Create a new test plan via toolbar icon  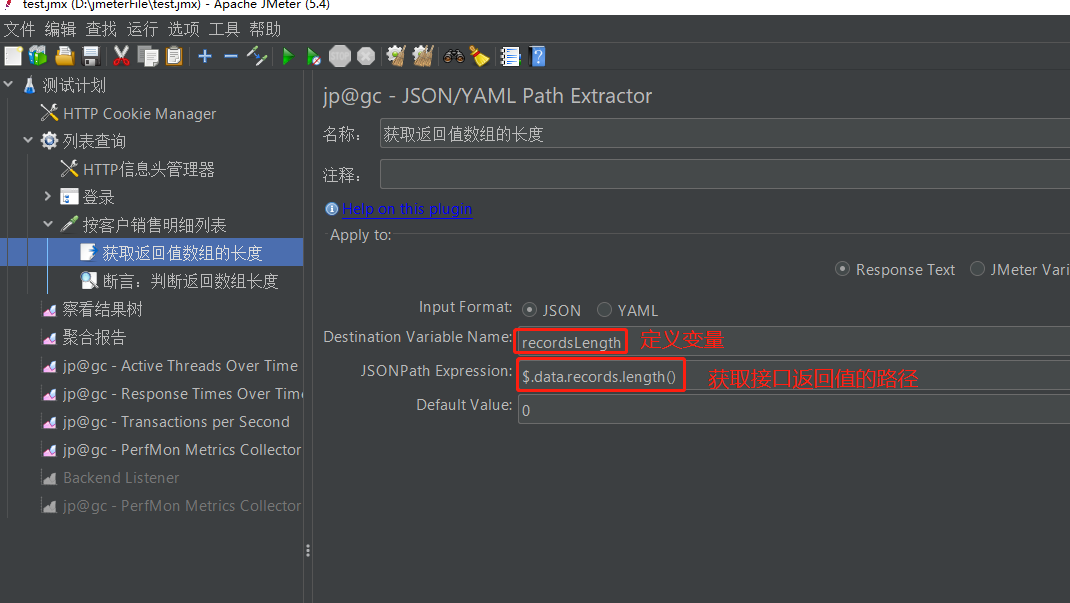[13, 56]
